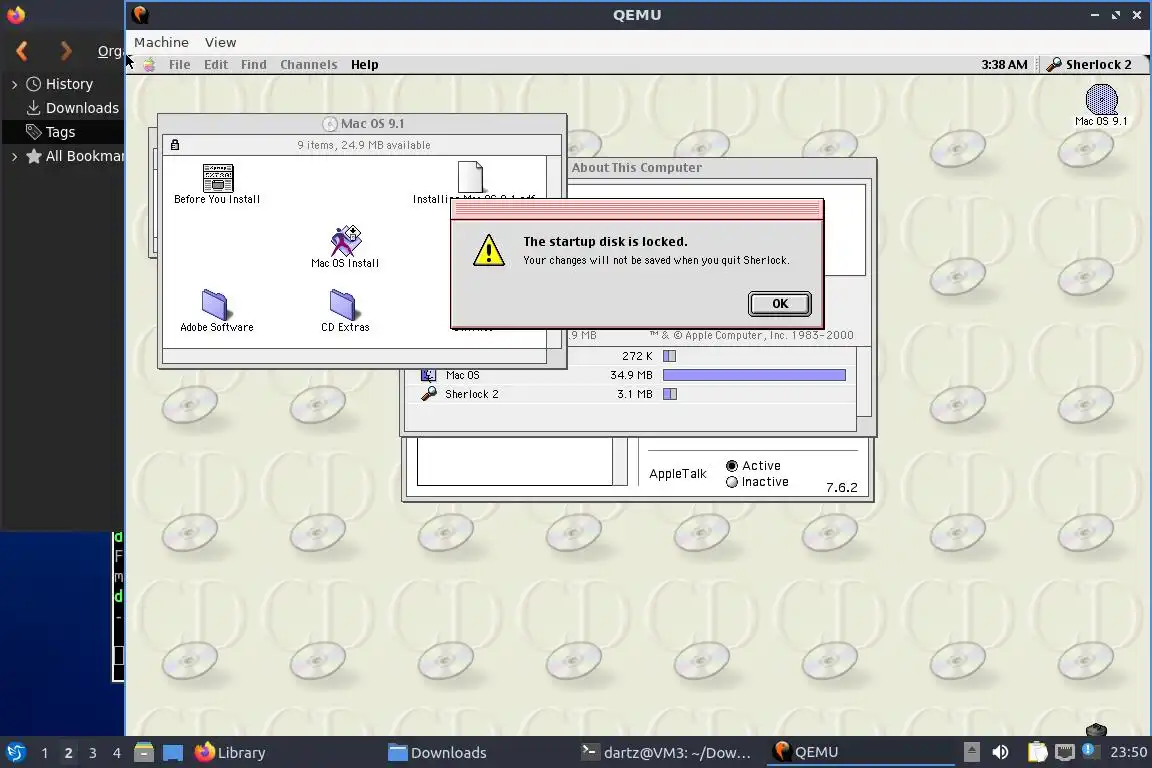Open the QEMU View menu
The image size is (1152, 768).
tap(220, 43)
